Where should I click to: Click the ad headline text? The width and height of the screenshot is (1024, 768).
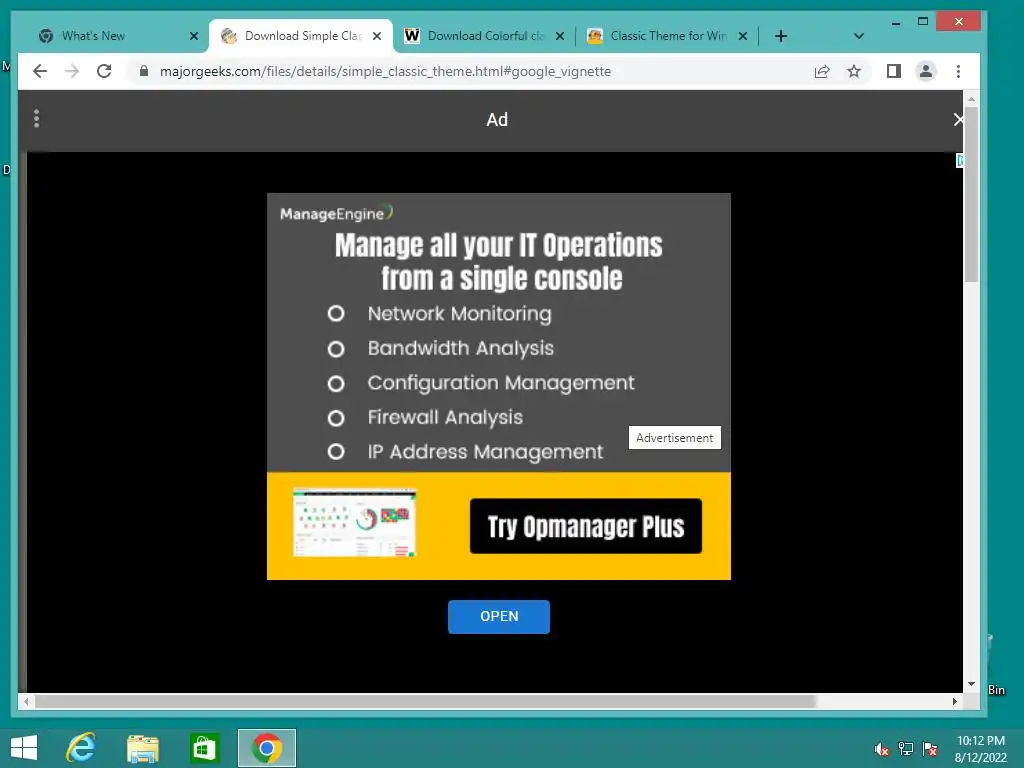click(x=499, y=261)
